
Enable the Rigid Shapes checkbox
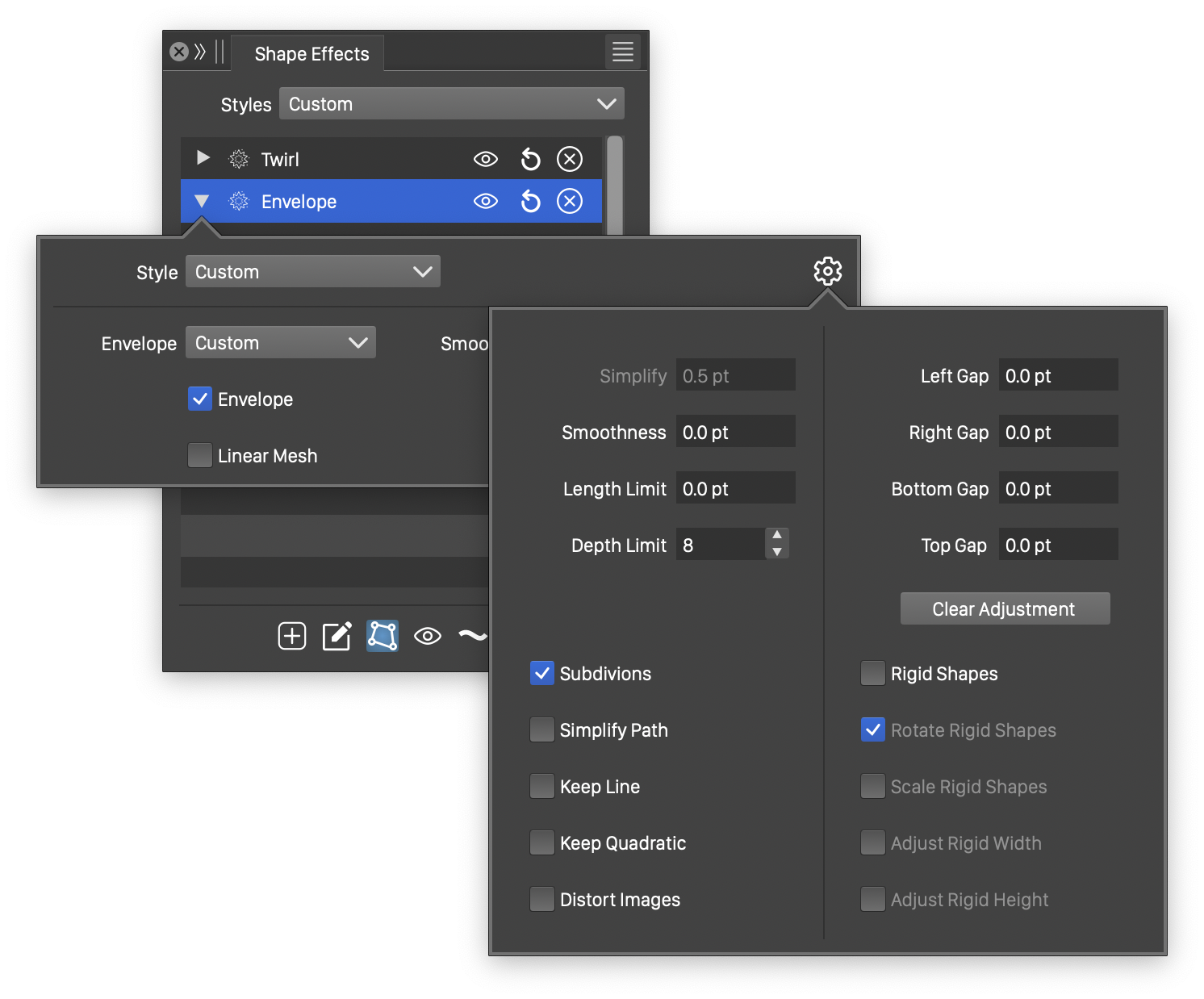click(872, 674)
